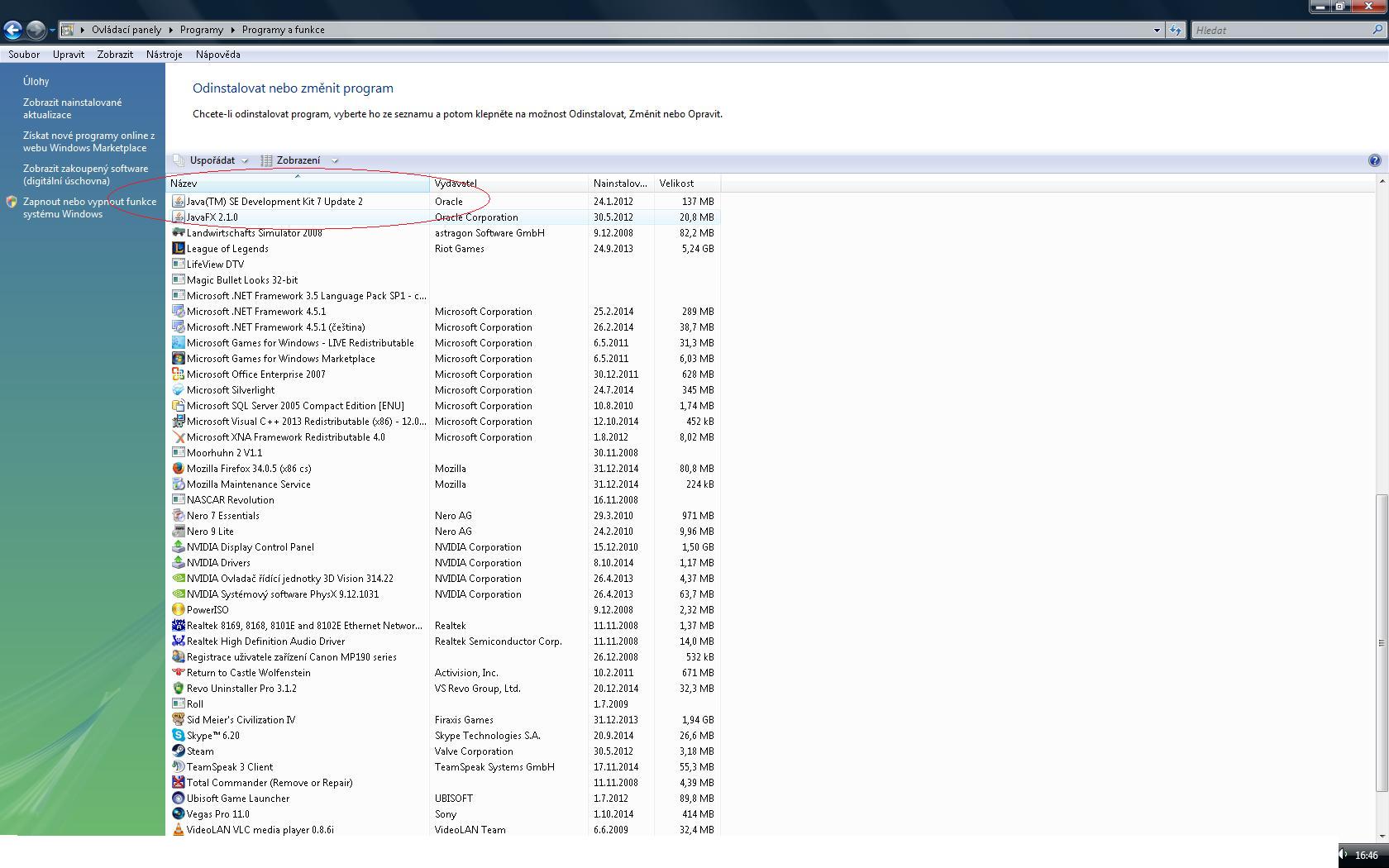This screenshot has width=1389, height=868.
Task: Open the Zobrazení view options arrow
Action: tap(335, 160)
